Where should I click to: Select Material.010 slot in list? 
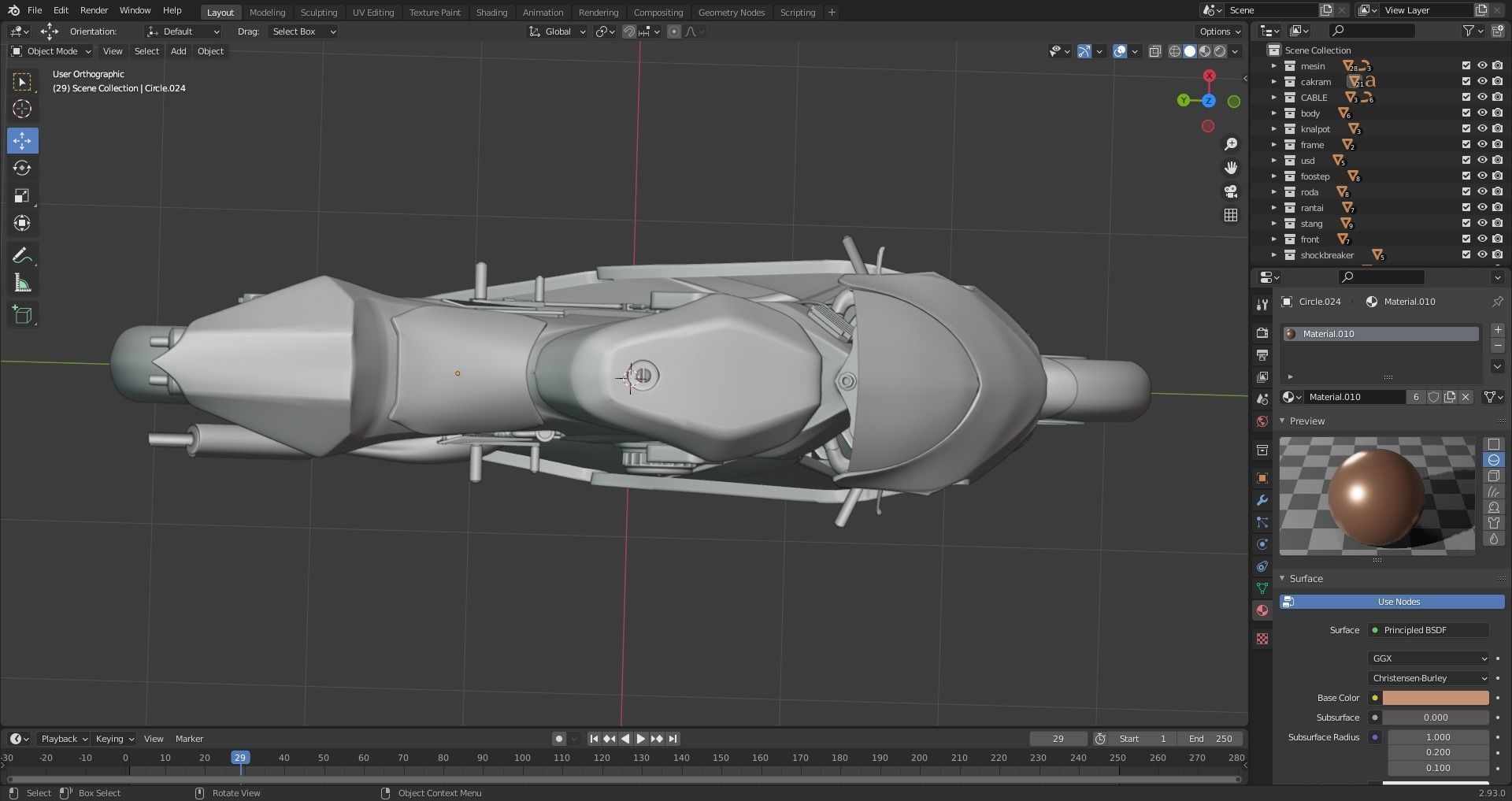1380,334
